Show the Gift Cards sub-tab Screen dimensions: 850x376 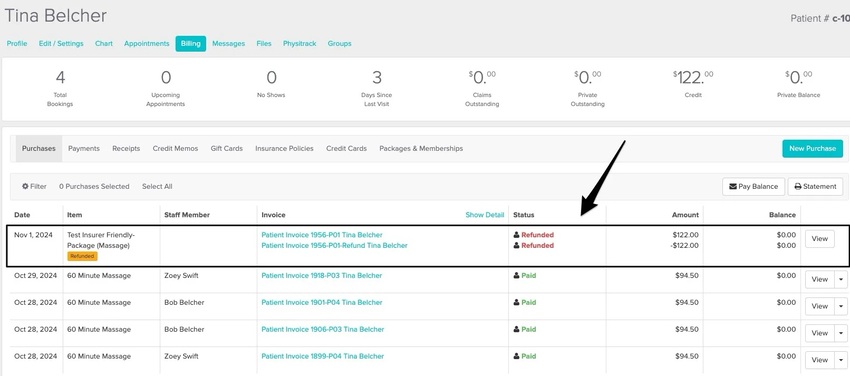227,148
